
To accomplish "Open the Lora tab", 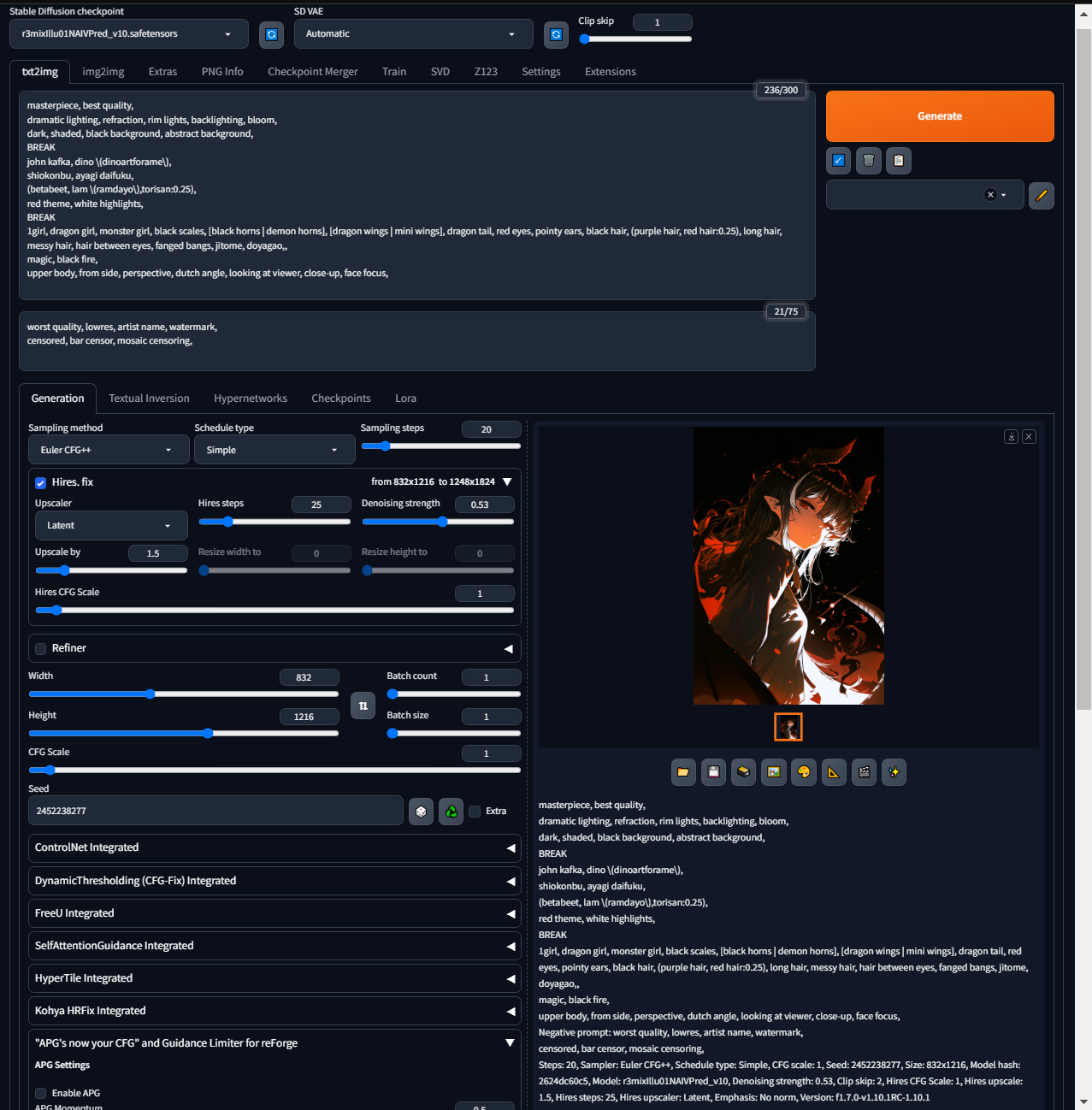I will click(x=405, y=399).
